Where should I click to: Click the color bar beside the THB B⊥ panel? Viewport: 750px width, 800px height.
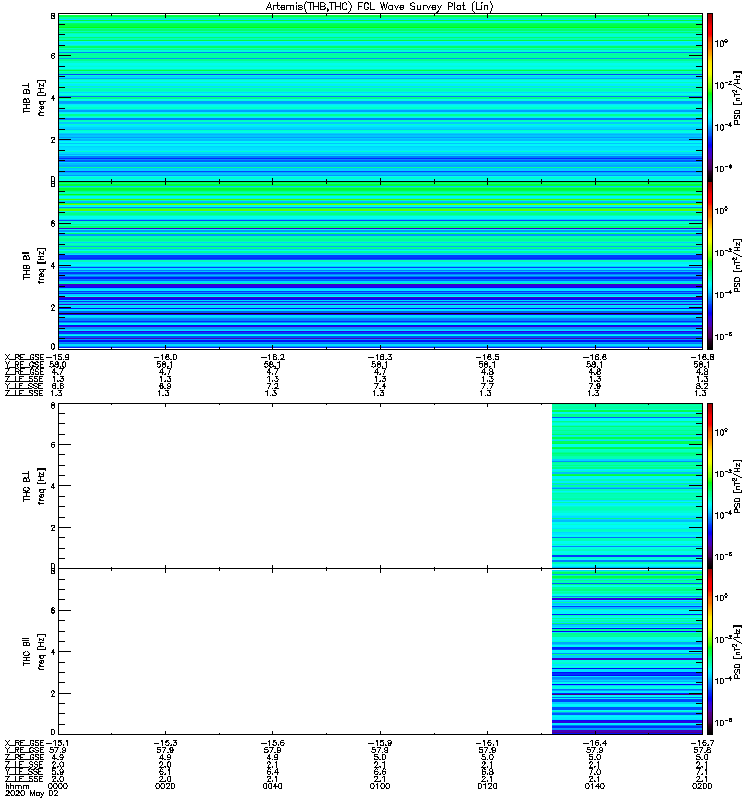710,97
